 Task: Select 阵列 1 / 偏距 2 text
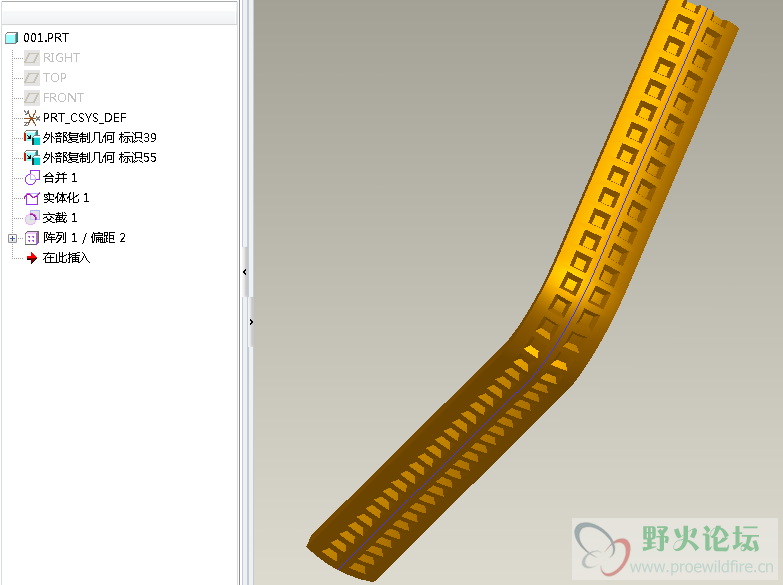click(x=84, y=238)
